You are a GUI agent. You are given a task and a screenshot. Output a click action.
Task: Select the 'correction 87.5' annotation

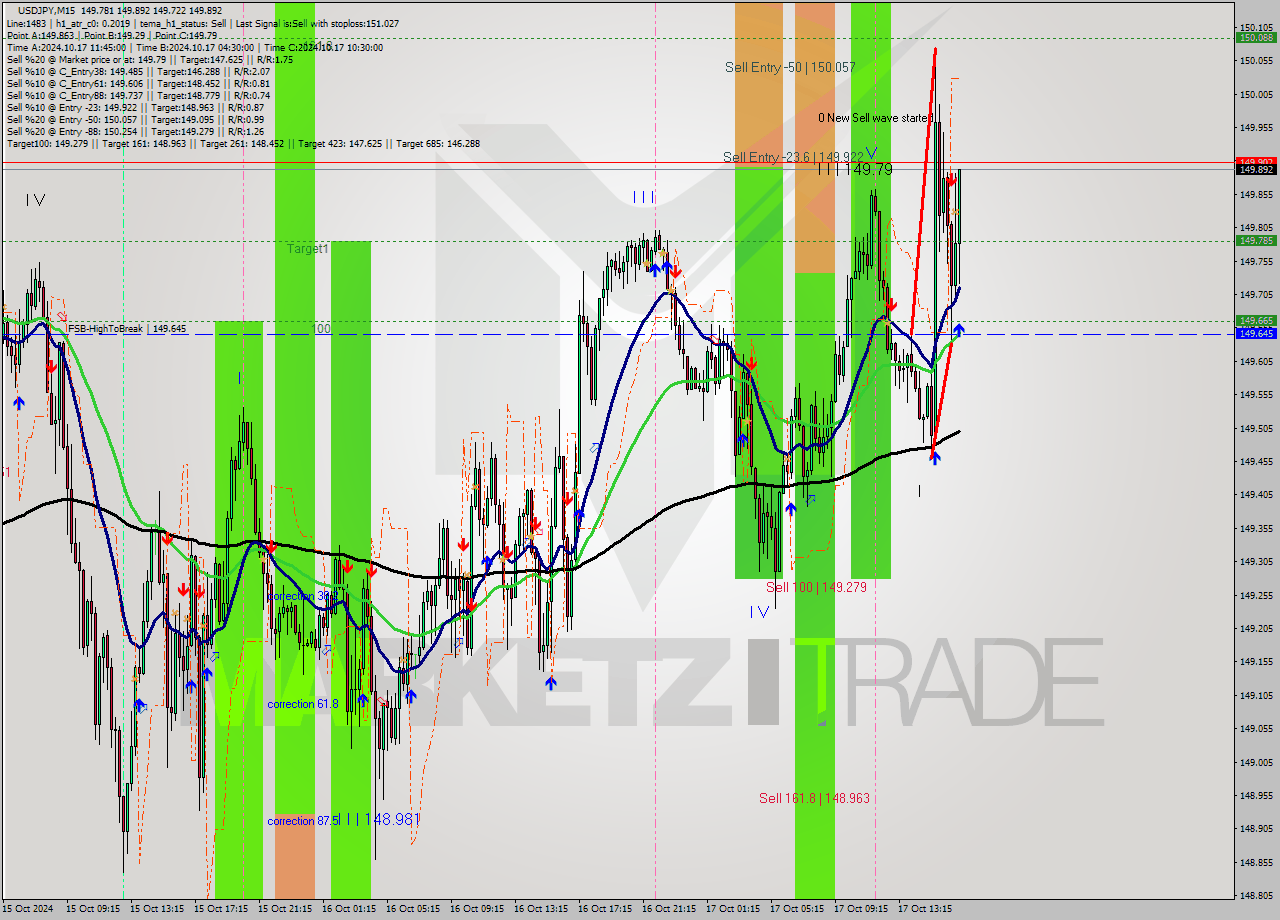pos(303,821)
